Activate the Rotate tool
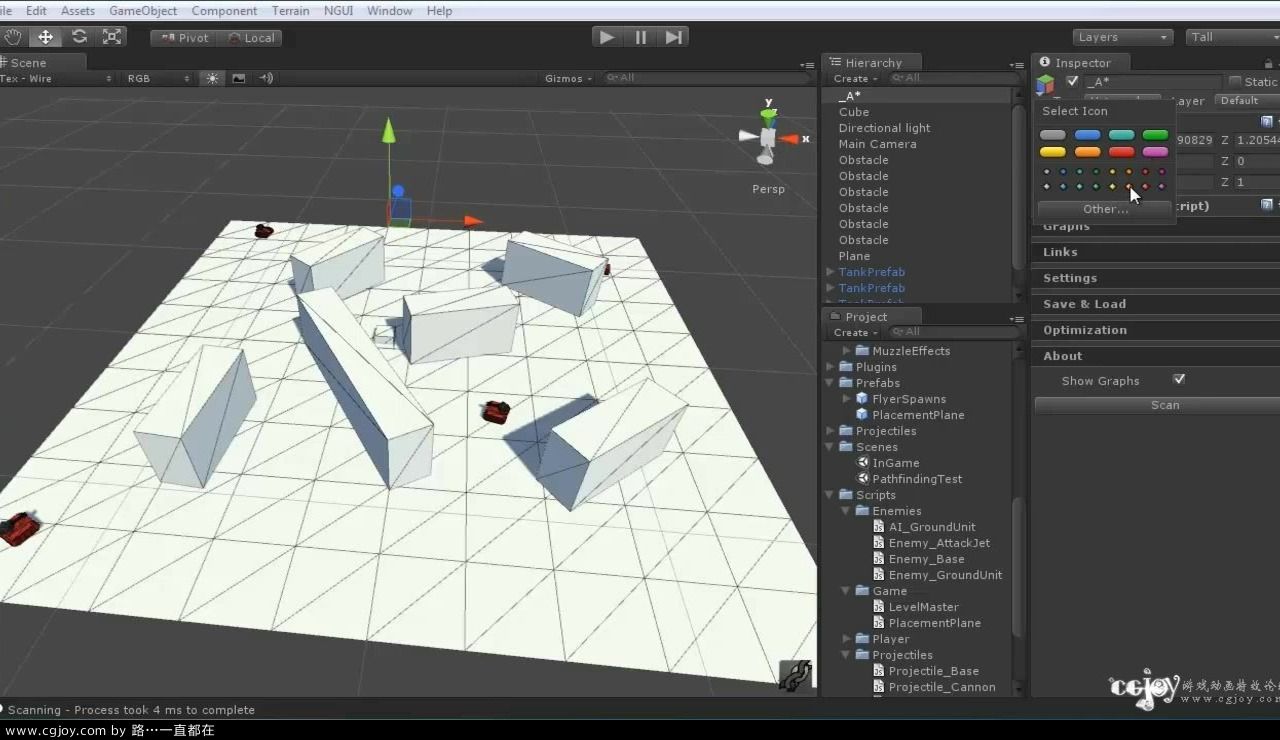This screenshot has height=740, width=1280. (79, 37)
